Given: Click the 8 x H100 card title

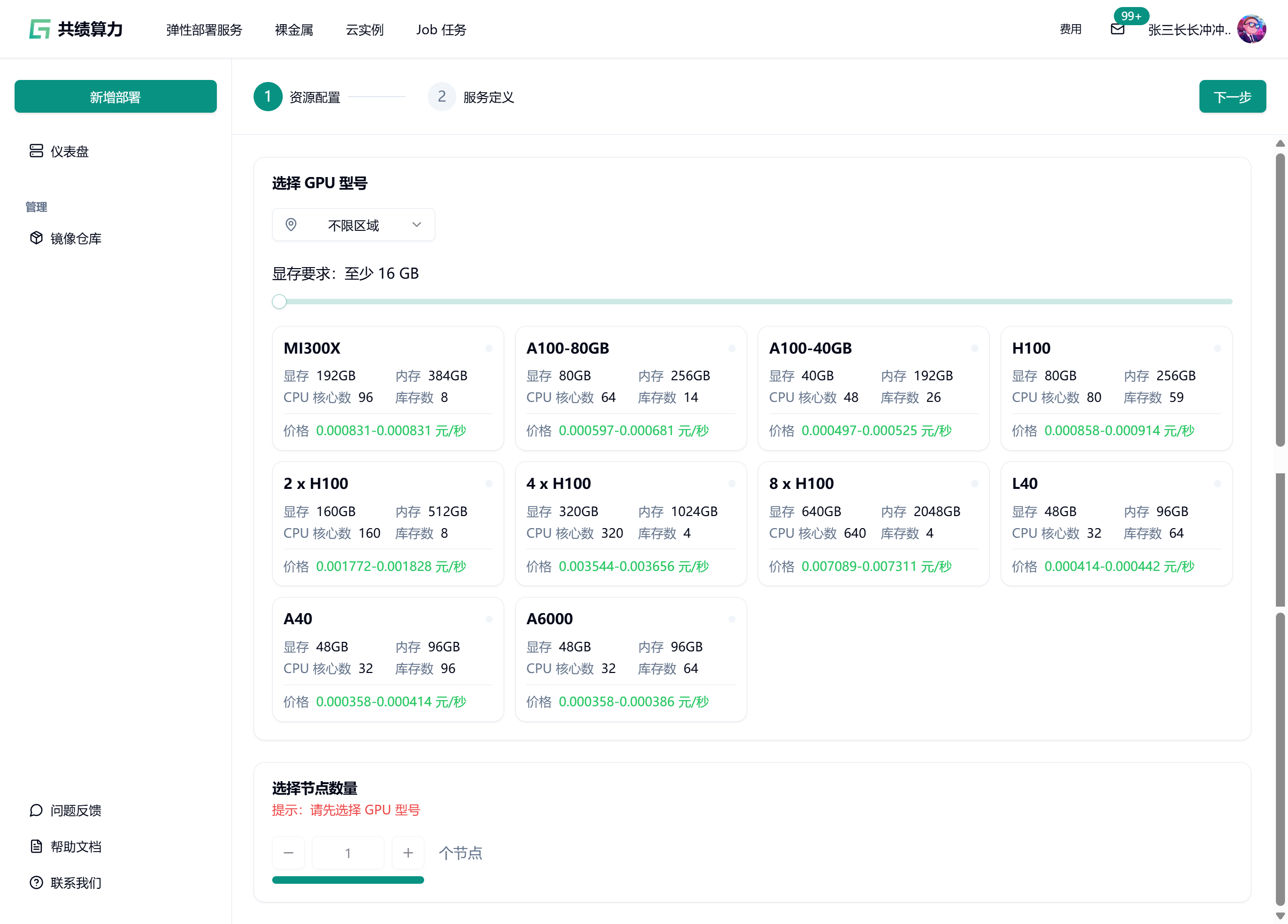Looking at the screenshot, I should coord(801,484).
